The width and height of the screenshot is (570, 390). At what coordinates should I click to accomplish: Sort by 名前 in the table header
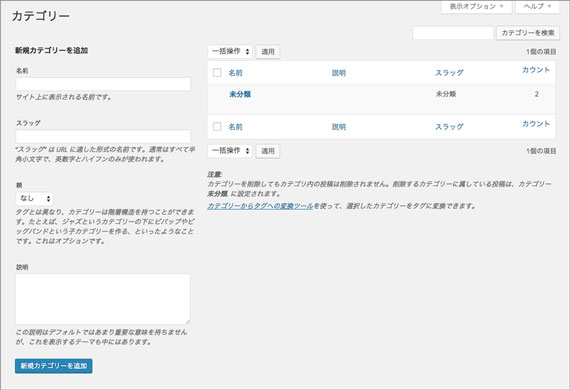click(236, 73)
